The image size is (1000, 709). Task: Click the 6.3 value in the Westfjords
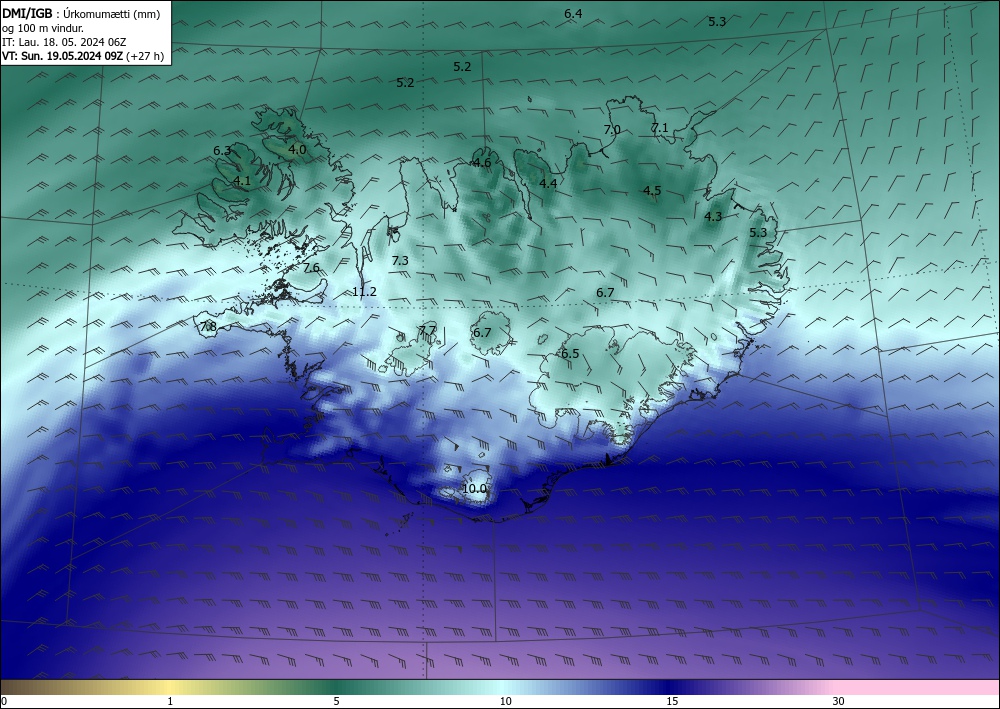pos(222,150)
